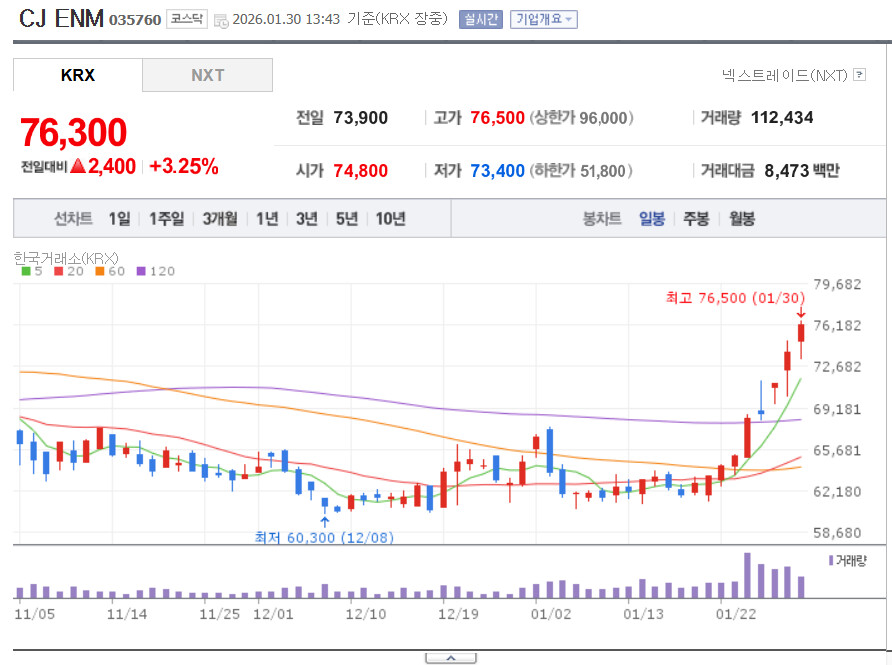
Task: Click the 봉차트 candle chart label
Action: (602, 218)
